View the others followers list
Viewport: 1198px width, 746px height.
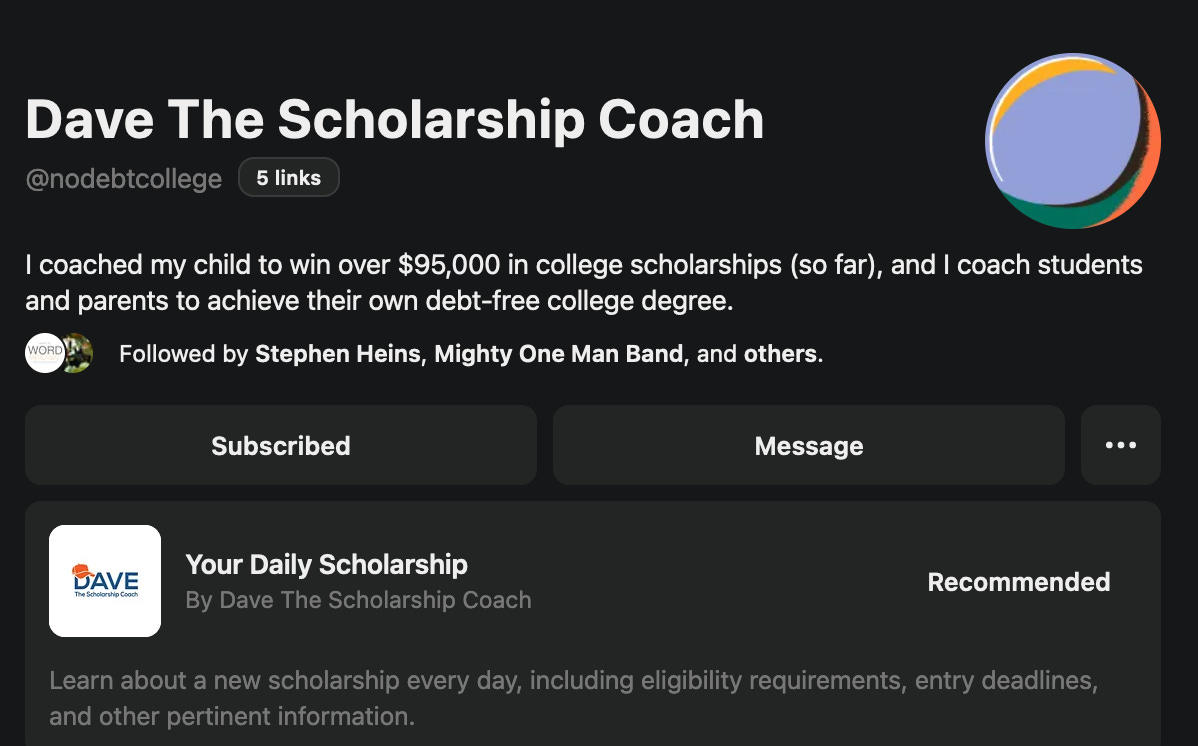tap(780, 354)
